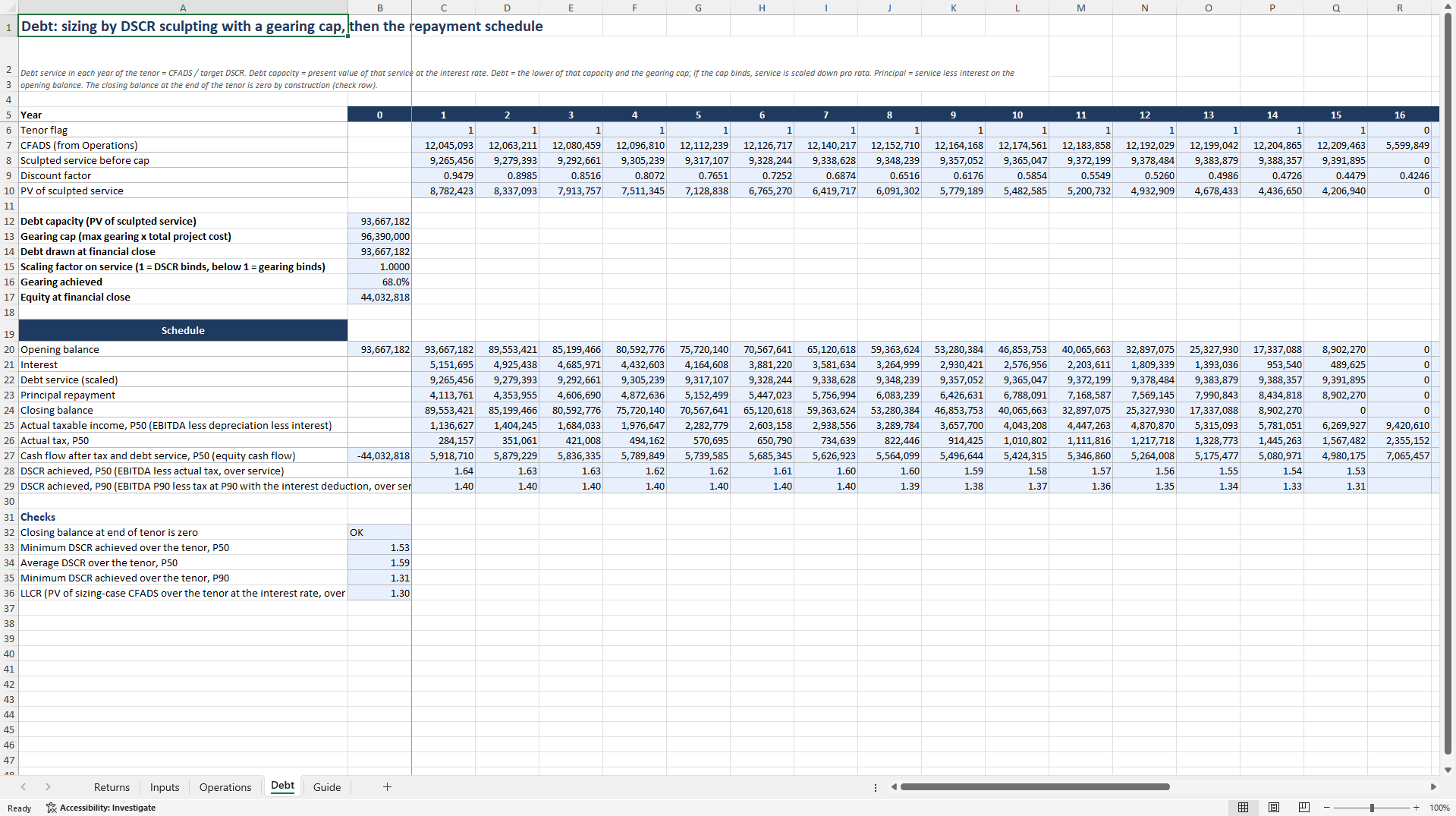Click the tab bar split handle dots

pos(876,787)
